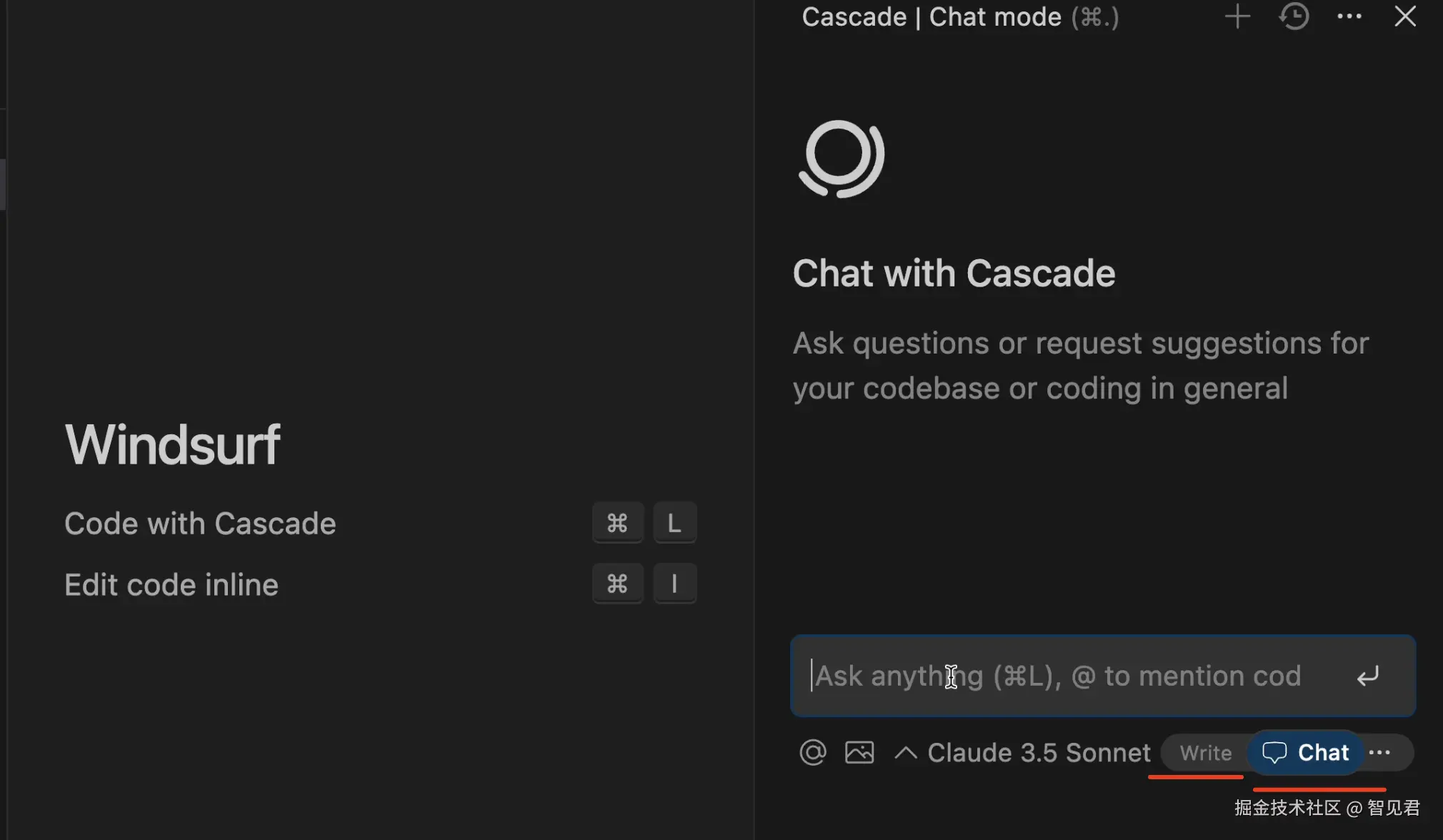This screenshot has width=1443, height=840.
Task: Attach an image using the picture icon
Action: (x=859, y=752)
